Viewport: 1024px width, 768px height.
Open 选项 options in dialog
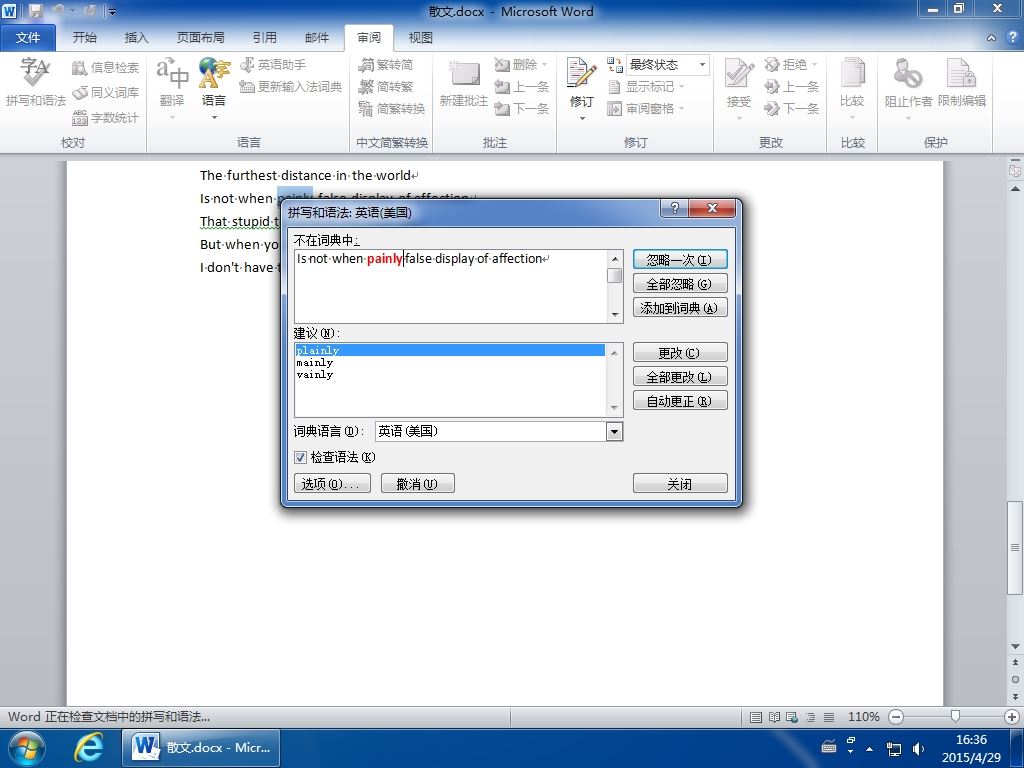click(x=332, y=483)
